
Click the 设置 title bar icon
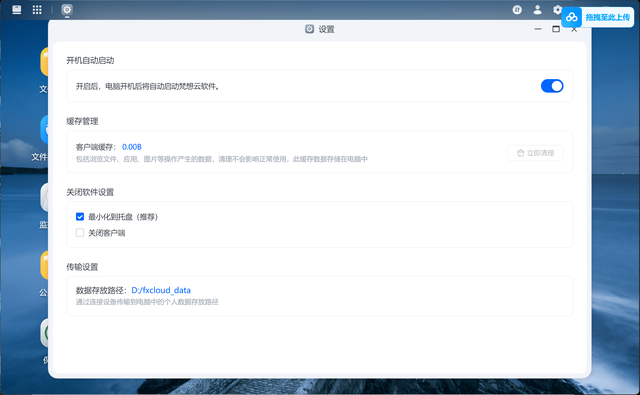click(309, 29)
